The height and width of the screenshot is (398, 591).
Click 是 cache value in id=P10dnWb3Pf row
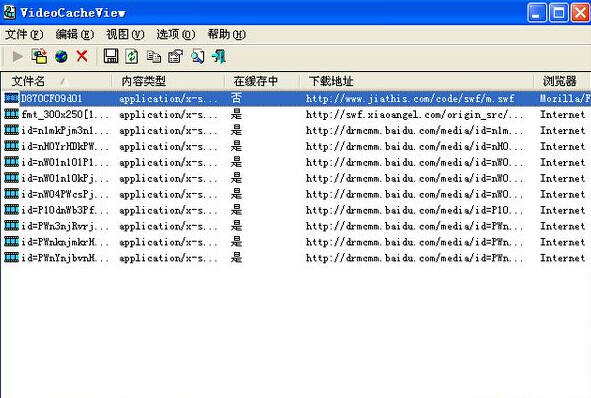236,210
